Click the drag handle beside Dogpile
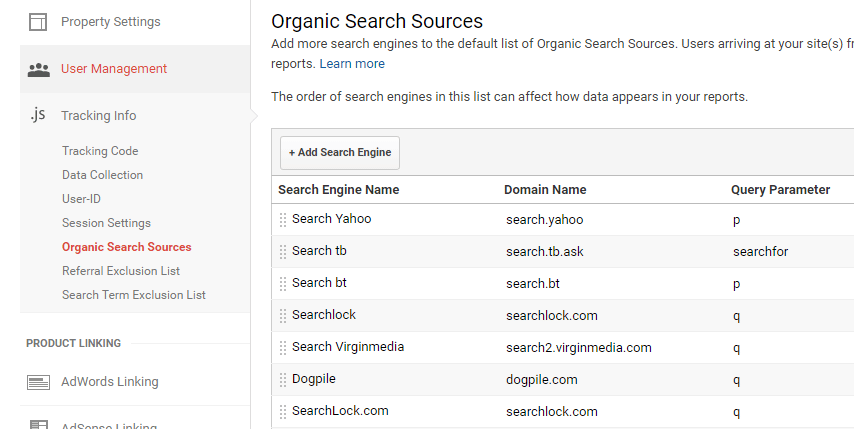This screenshot has width=854, height=429. point(283,379)
